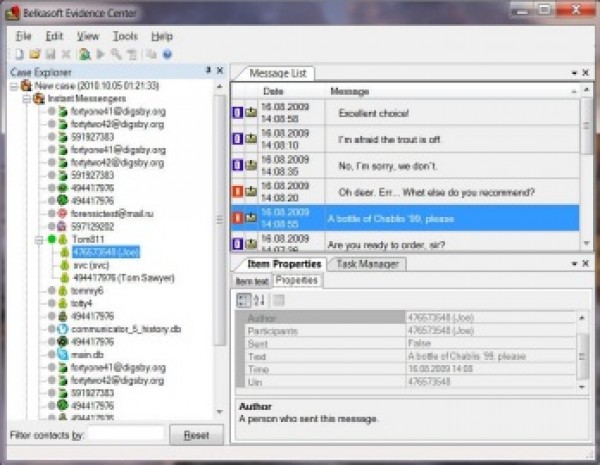Click the green status dot next to Tom811

(x=52, y=240)
